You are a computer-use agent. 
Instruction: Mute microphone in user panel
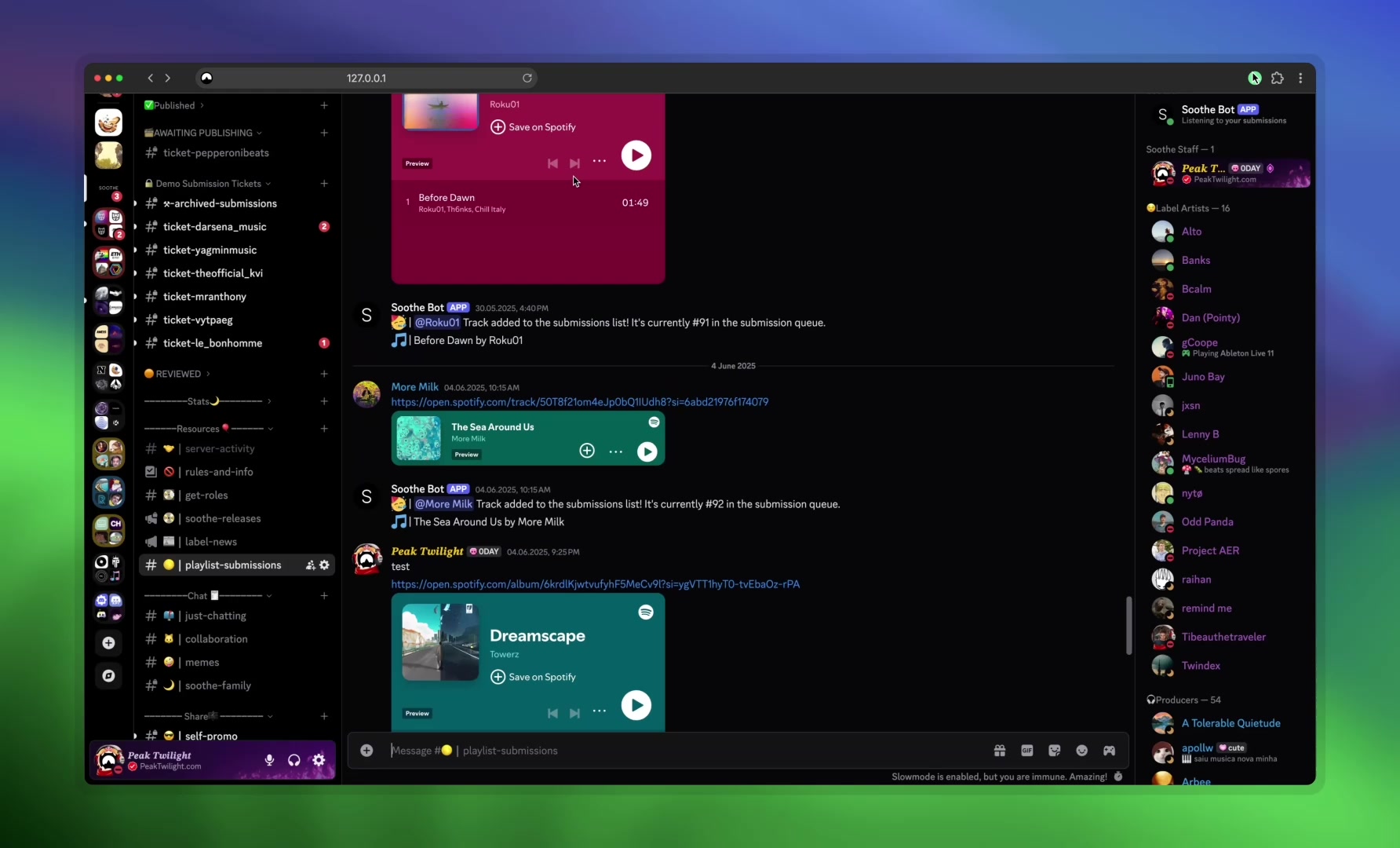(269, 760)
